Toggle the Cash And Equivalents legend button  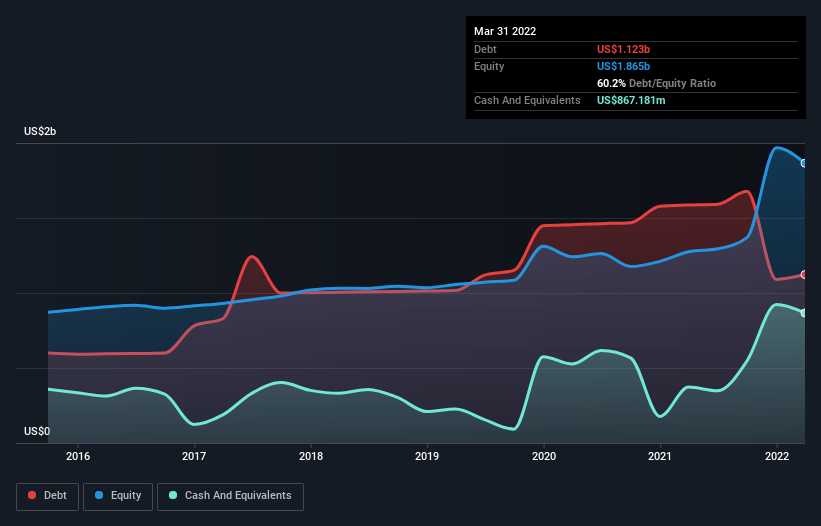(230, 496)
